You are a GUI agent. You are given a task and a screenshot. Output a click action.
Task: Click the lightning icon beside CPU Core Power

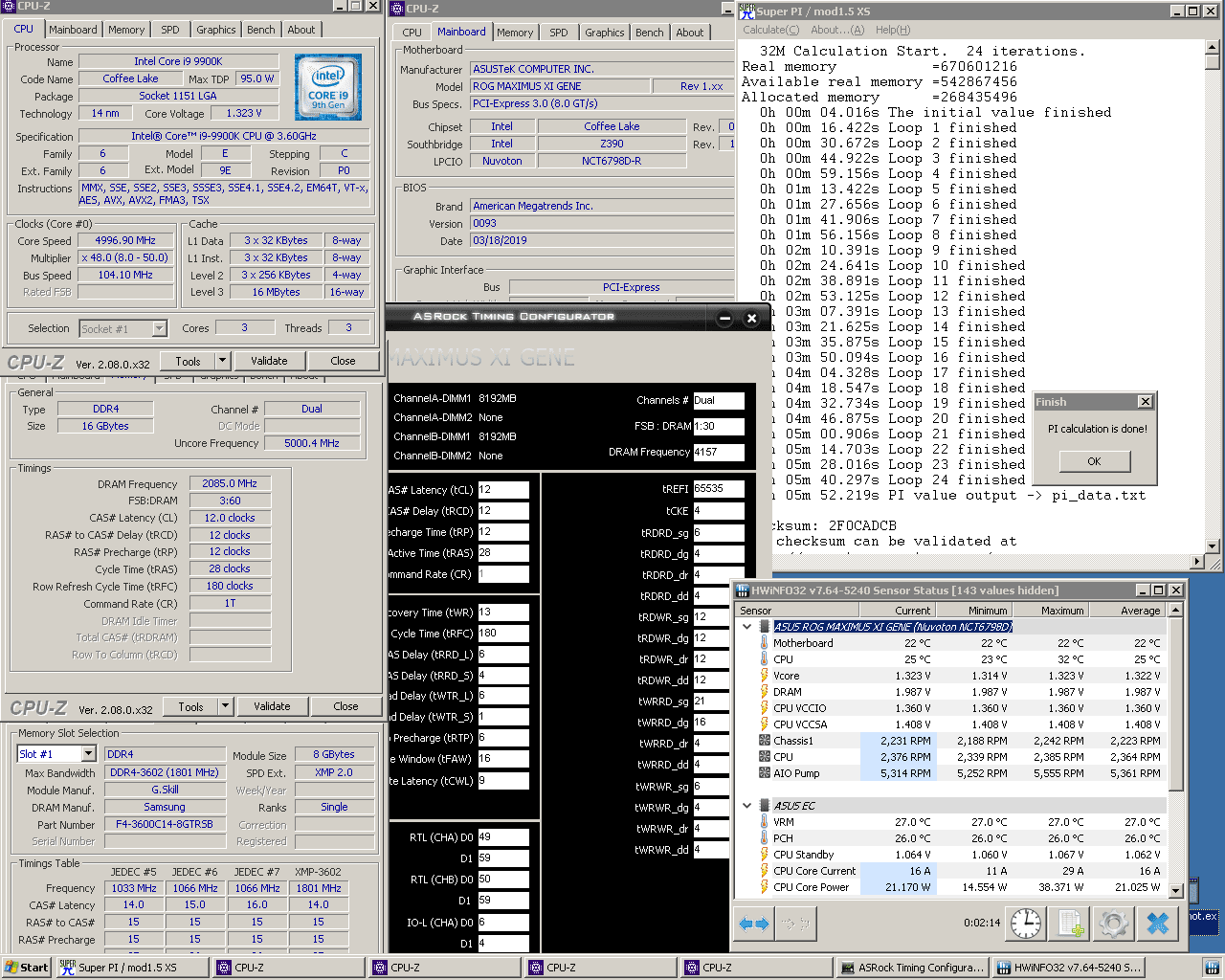click(764, 887)
